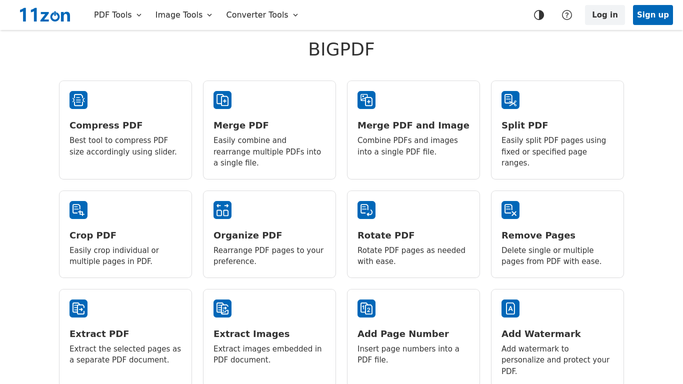
Task: Click the Rotate PDF icon
Action: 366,210
